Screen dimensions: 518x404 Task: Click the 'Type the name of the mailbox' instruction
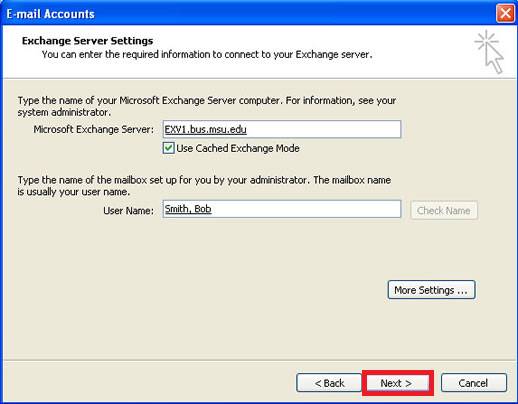click(x=204, y=186)
